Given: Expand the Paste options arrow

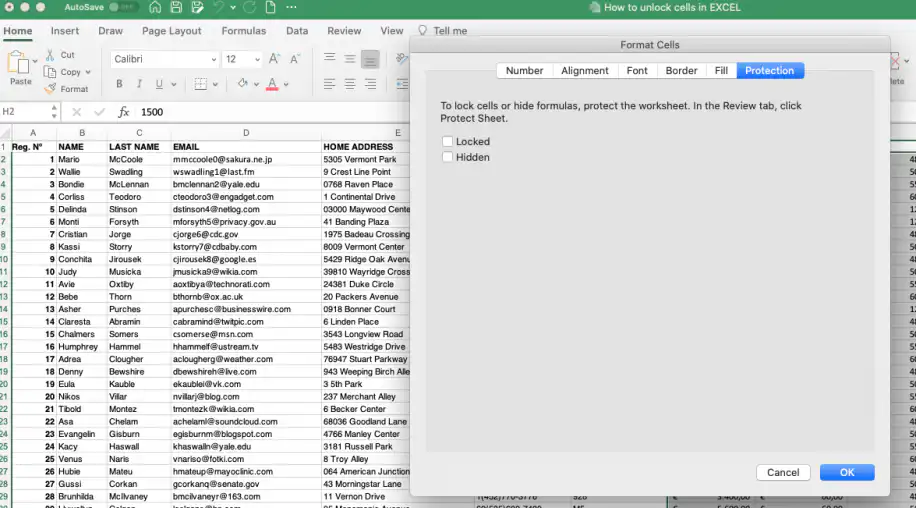Looking at the screenshot, I should tap(35, 61).
